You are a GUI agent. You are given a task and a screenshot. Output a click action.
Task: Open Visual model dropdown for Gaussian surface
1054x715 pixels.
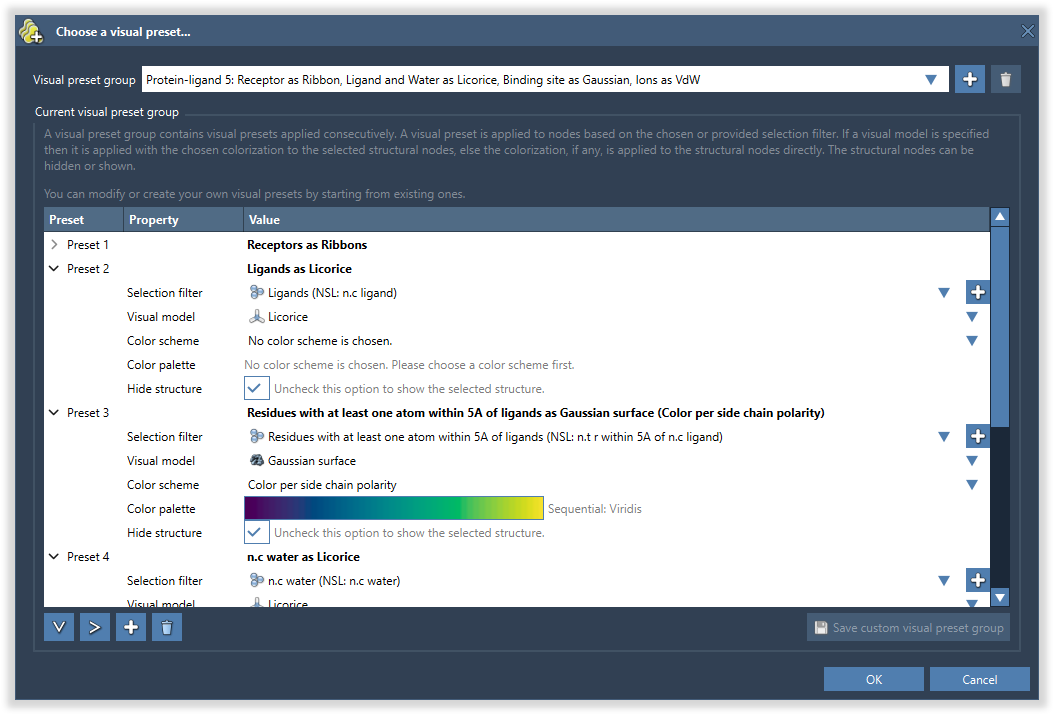click(971, 461)
